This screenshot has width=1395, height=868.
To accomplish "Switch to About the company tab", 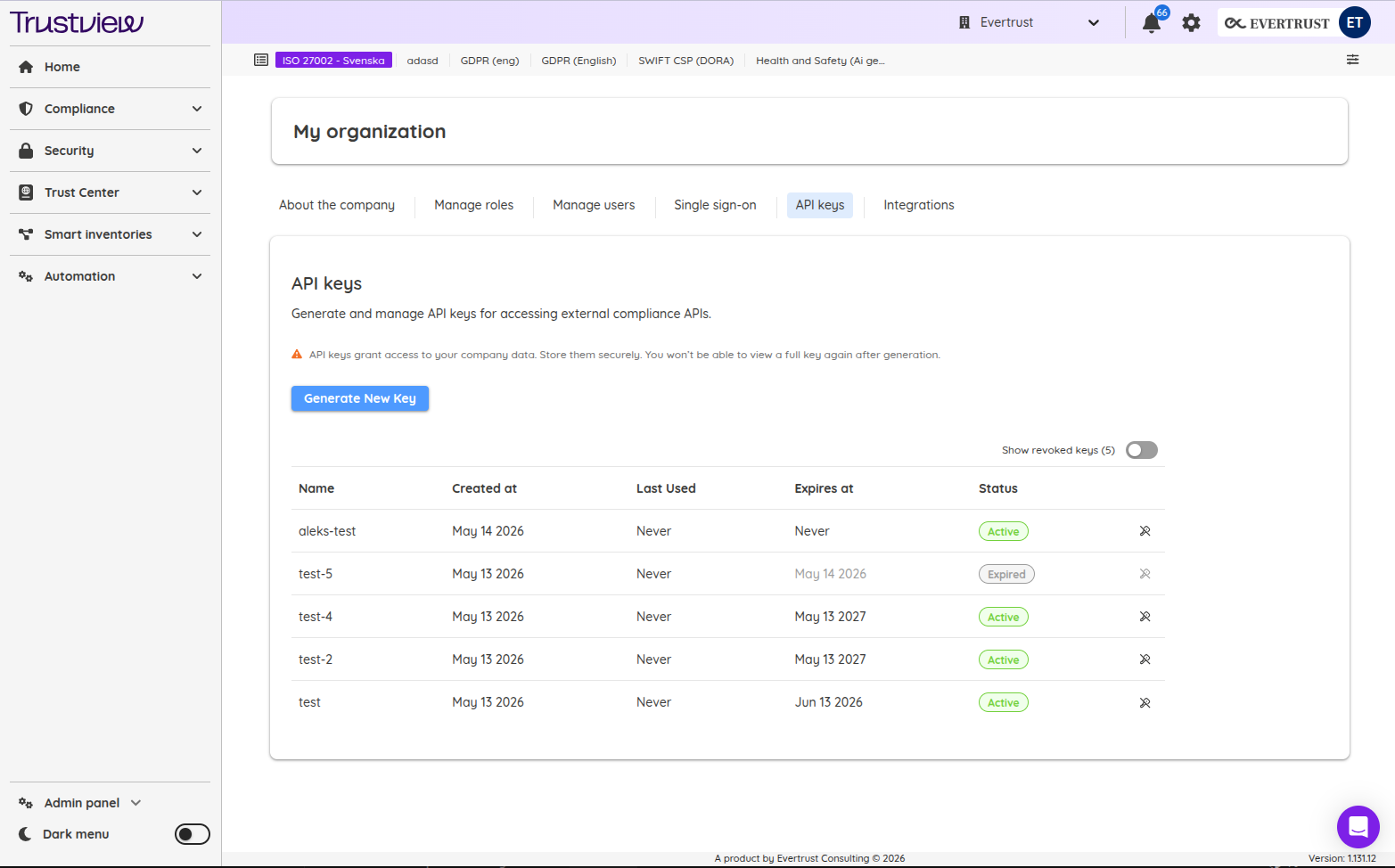I will click(337, 205).
